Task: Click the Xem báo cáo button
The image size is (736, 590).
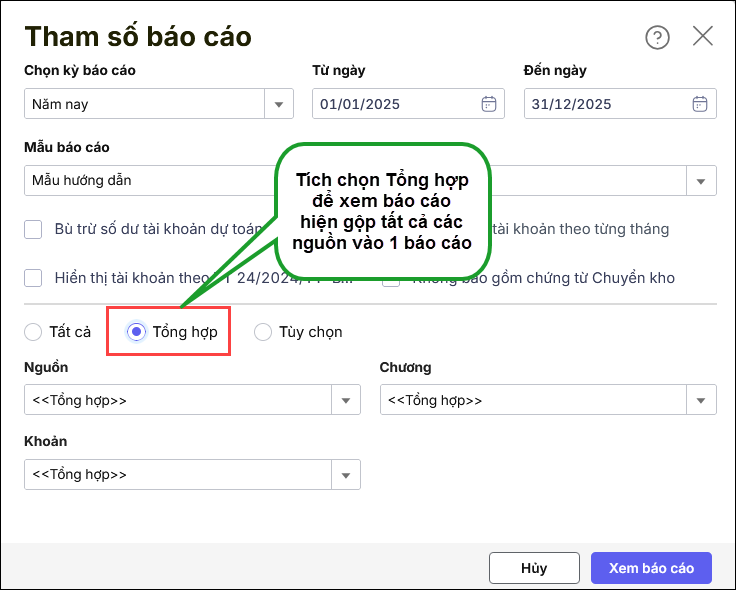Action: coord(651,568)
